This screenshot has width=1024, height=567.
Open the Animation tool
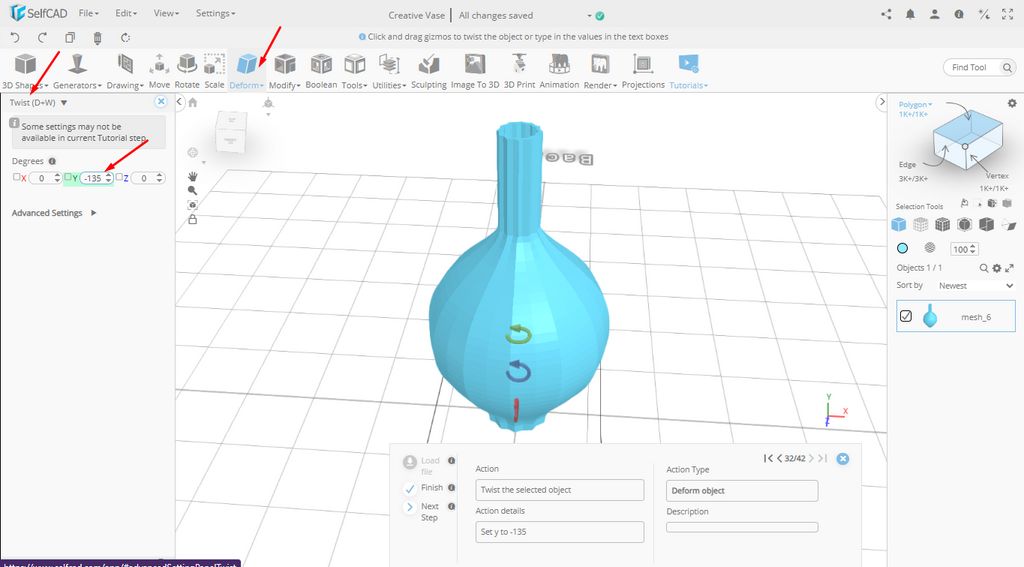(559, 71)
